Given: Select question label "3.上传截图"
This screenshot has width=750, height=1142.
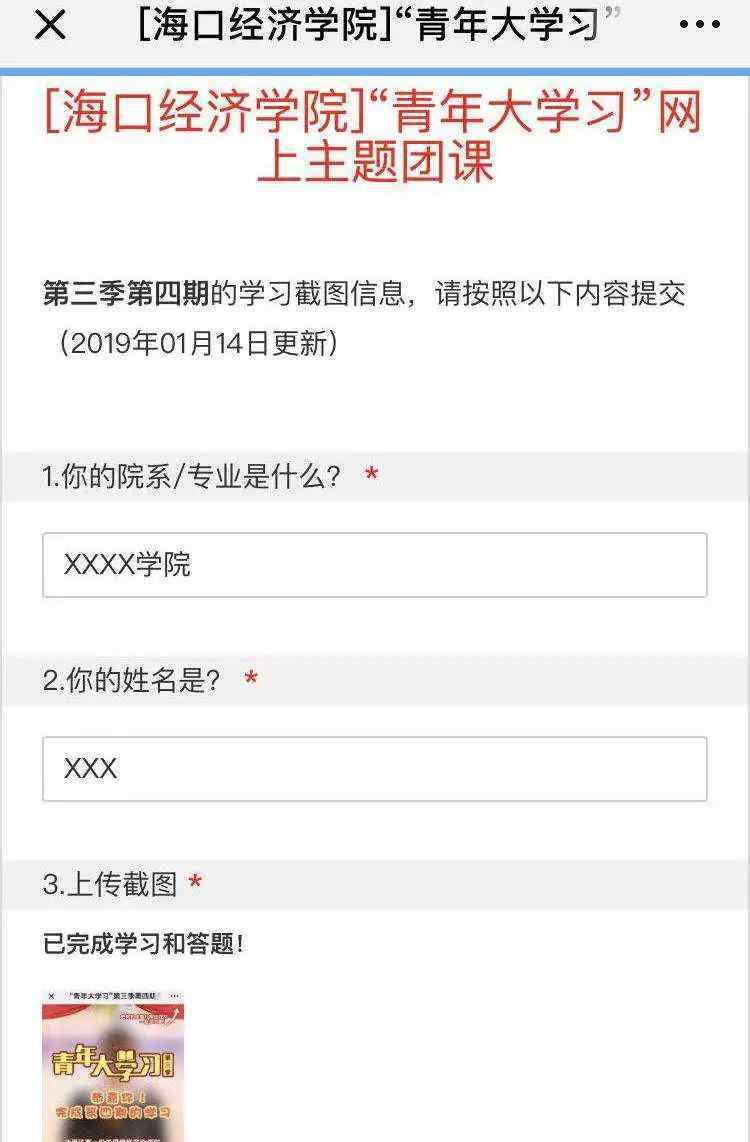Looking at the screenshot, I should pyautogui.click(x=110, y=884).
